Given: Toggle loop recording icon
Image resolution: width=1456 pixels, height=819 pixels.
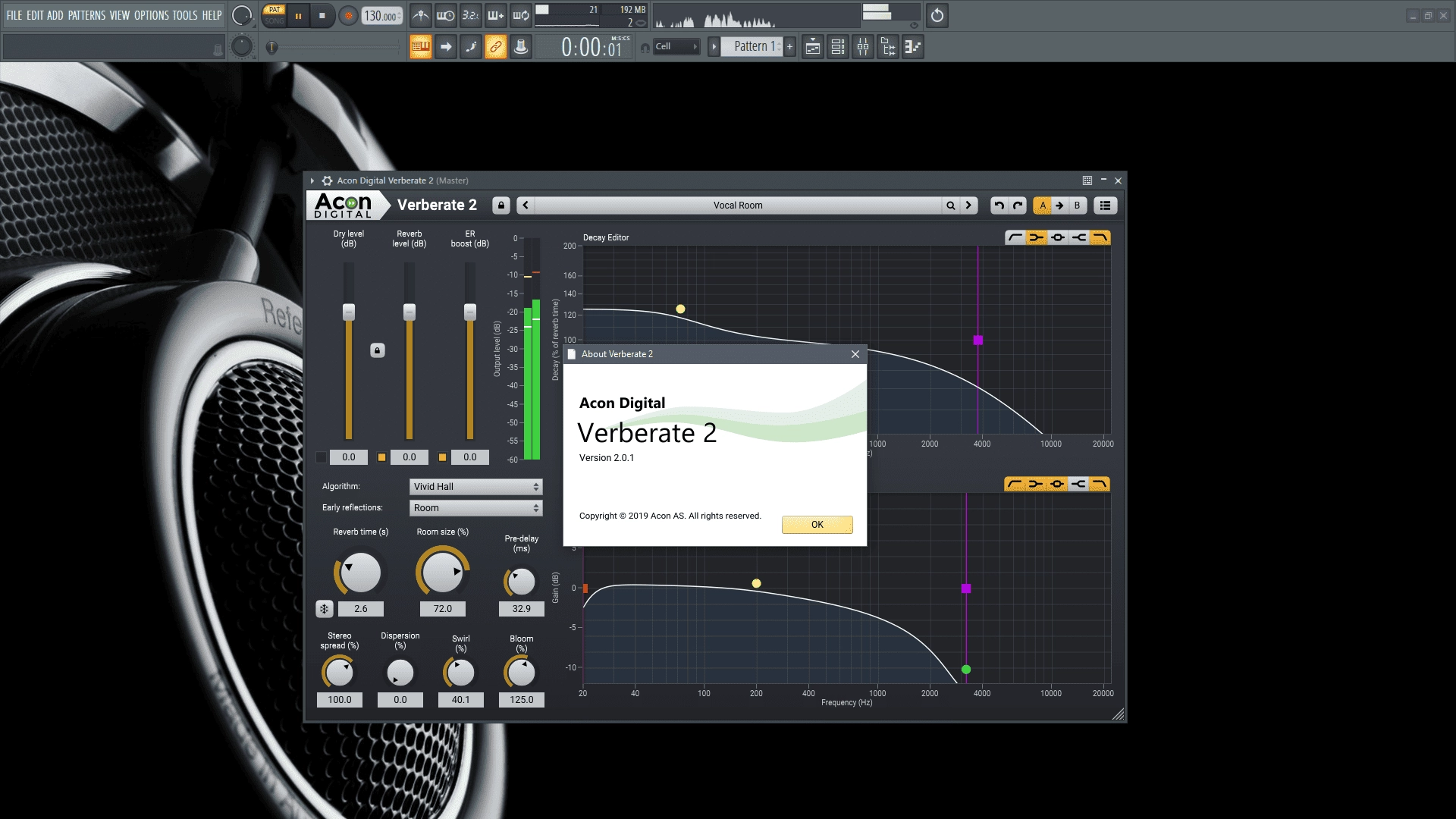Looking at the screenshot, I should (521, 15).
